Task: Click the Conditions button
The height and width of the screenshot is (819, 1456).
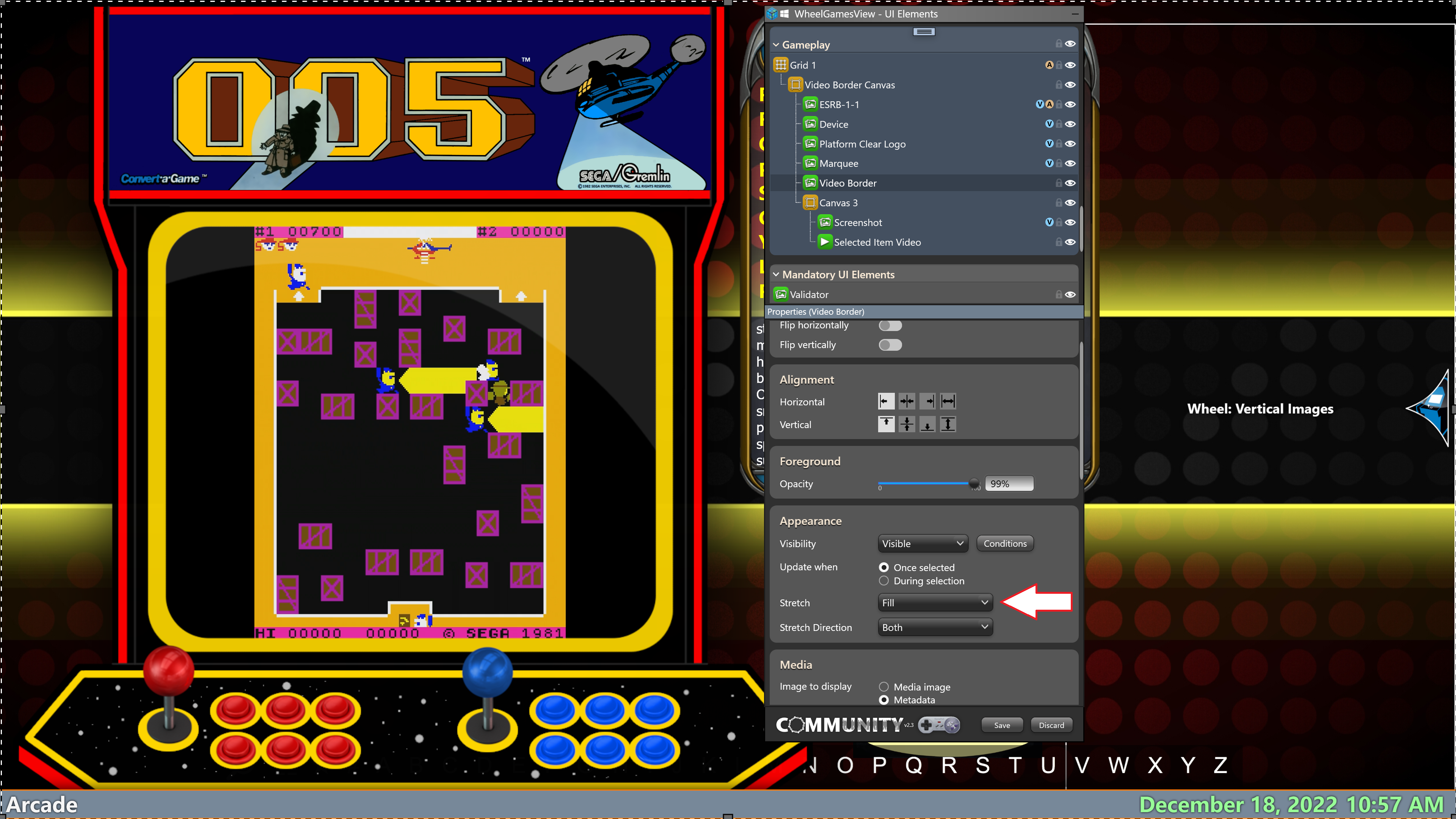Action: (1004, 543)
